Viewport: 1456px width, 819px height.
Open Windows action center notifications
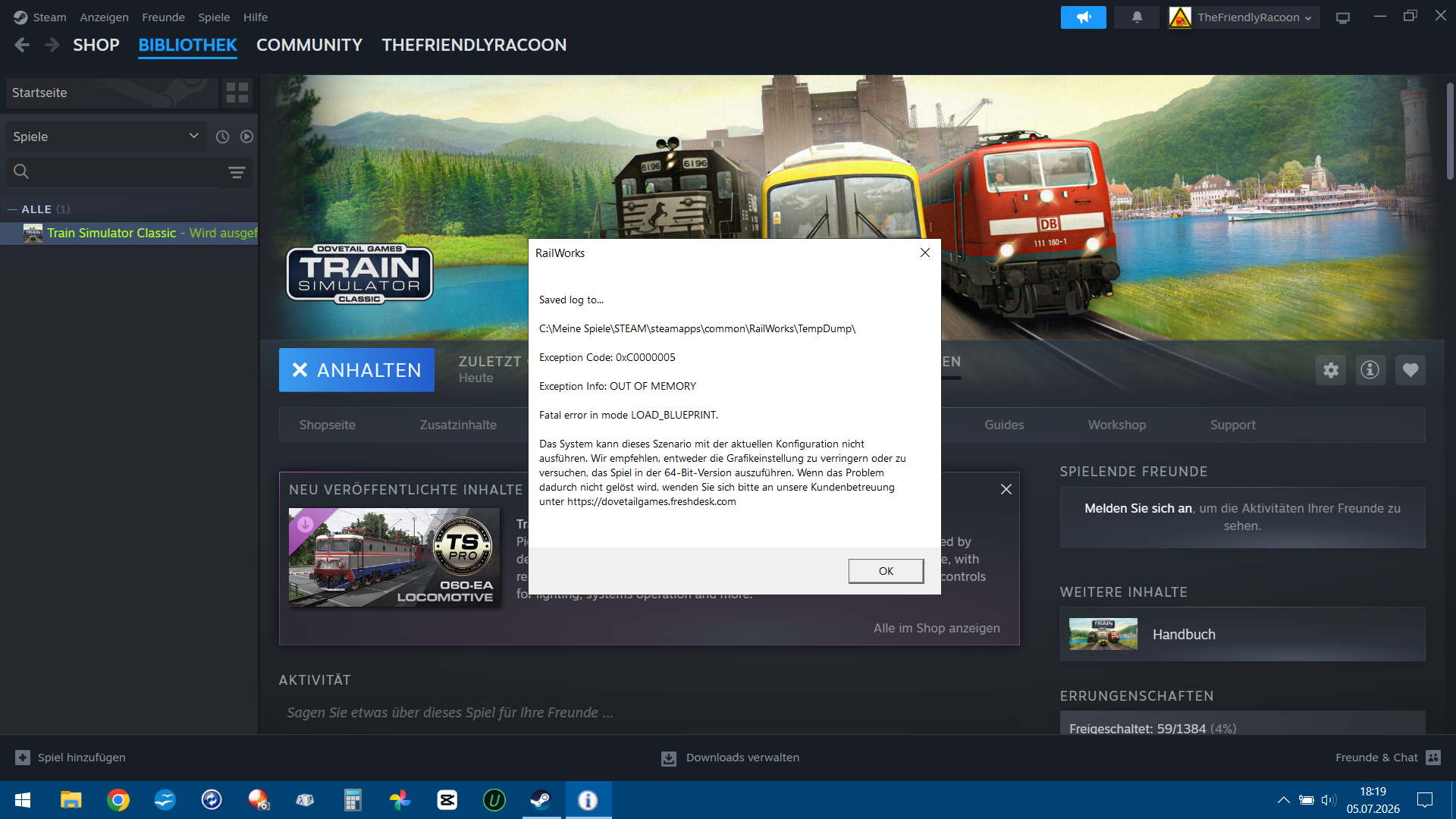point(1425,800)
